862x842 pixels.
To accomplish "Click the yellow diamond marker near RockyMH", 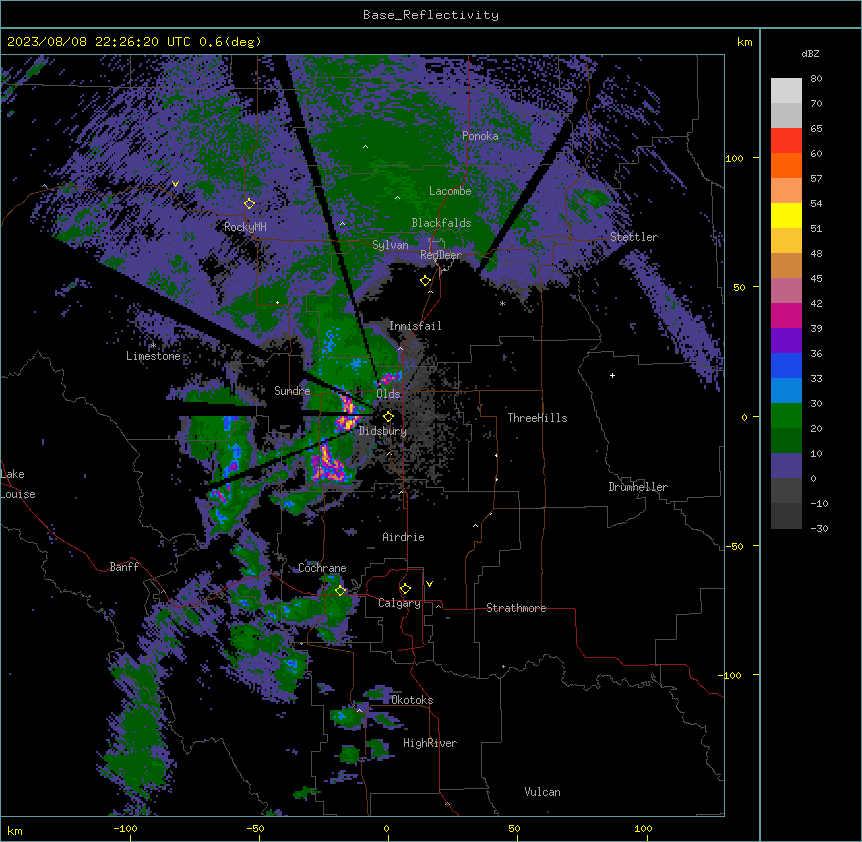I will [x=249, y=204].
